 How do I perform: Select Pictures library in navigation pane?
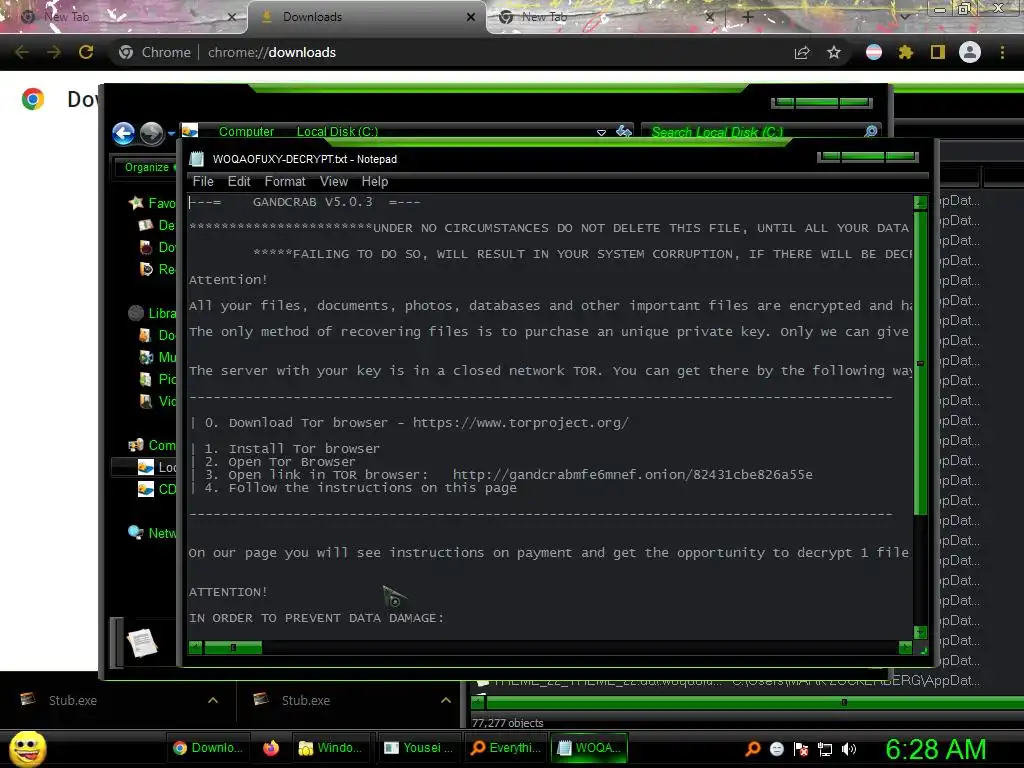tap(158, 379)
